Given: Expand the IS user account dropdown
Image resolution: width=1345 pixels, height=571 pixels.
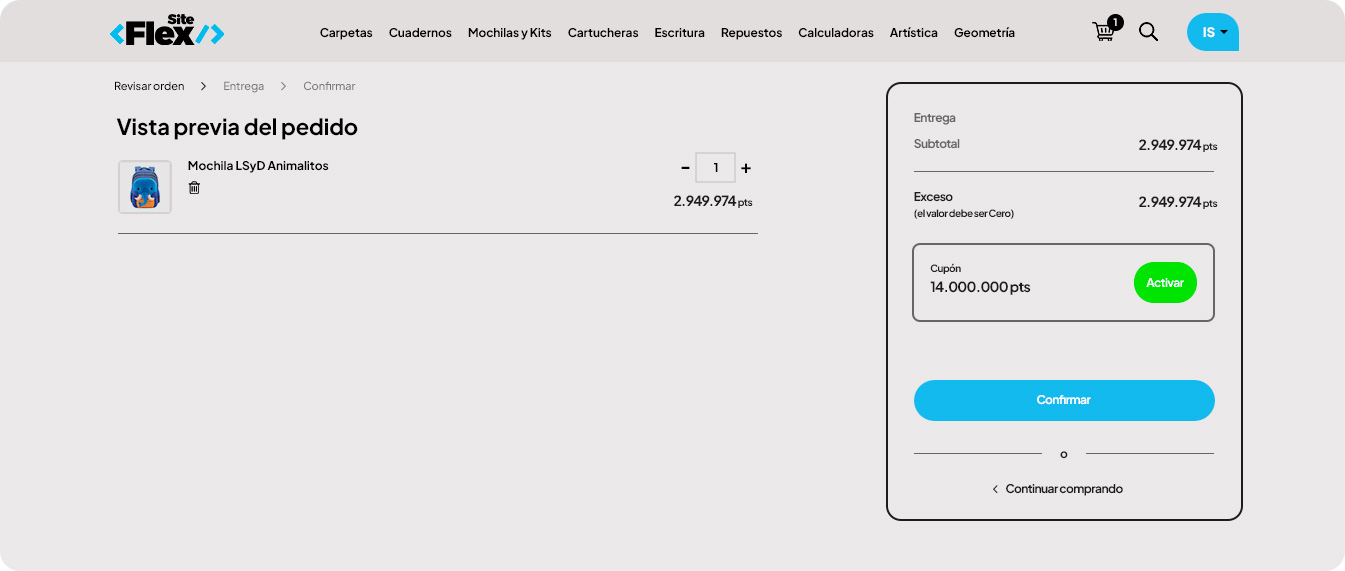Looking at the screenshot, I should click(1213, 32).
